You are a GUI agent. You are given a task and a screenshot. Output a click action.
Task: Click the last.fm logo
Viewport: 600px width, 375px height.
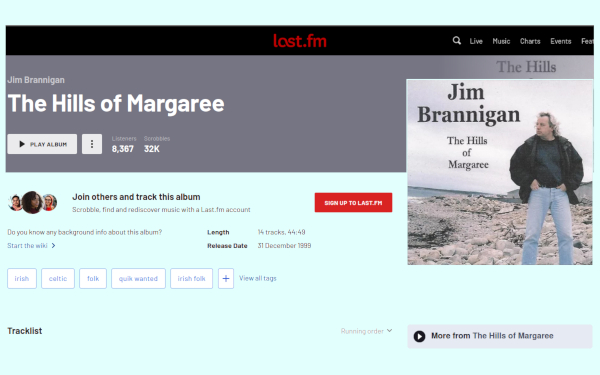(300, 41)
